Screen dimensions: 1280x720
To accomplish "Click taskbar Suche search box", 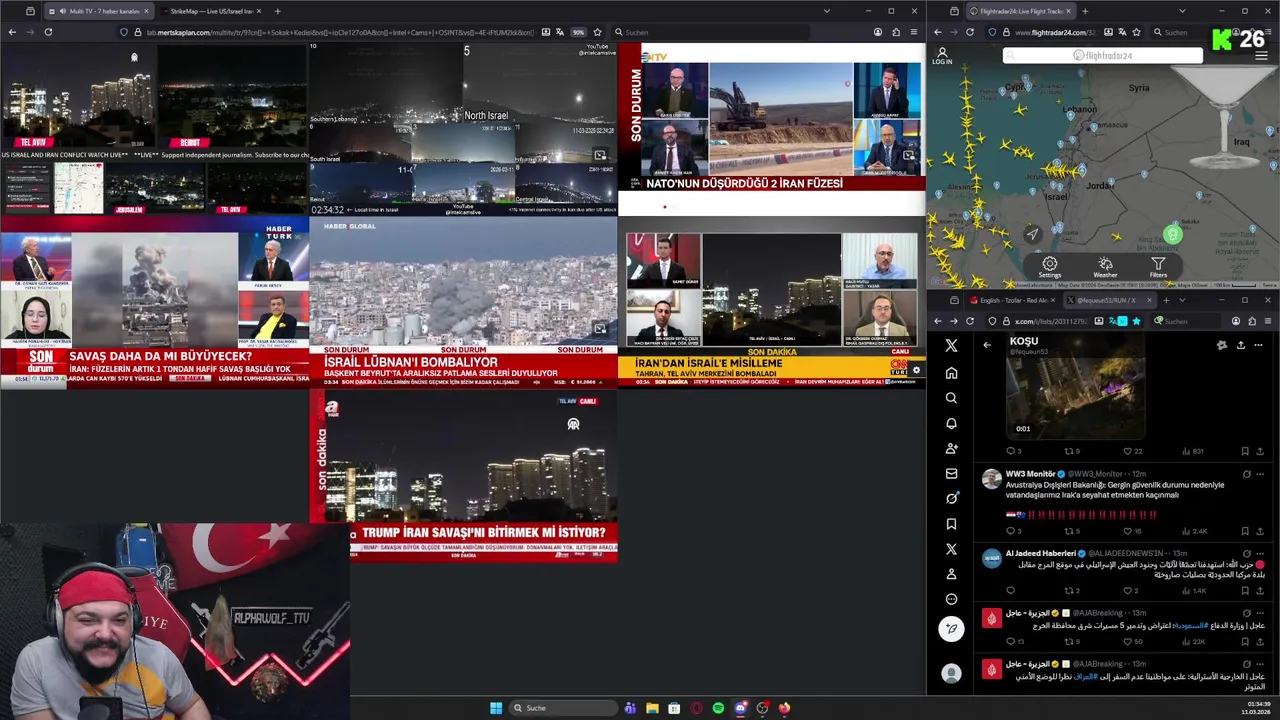I will click(x=562, y=708).
